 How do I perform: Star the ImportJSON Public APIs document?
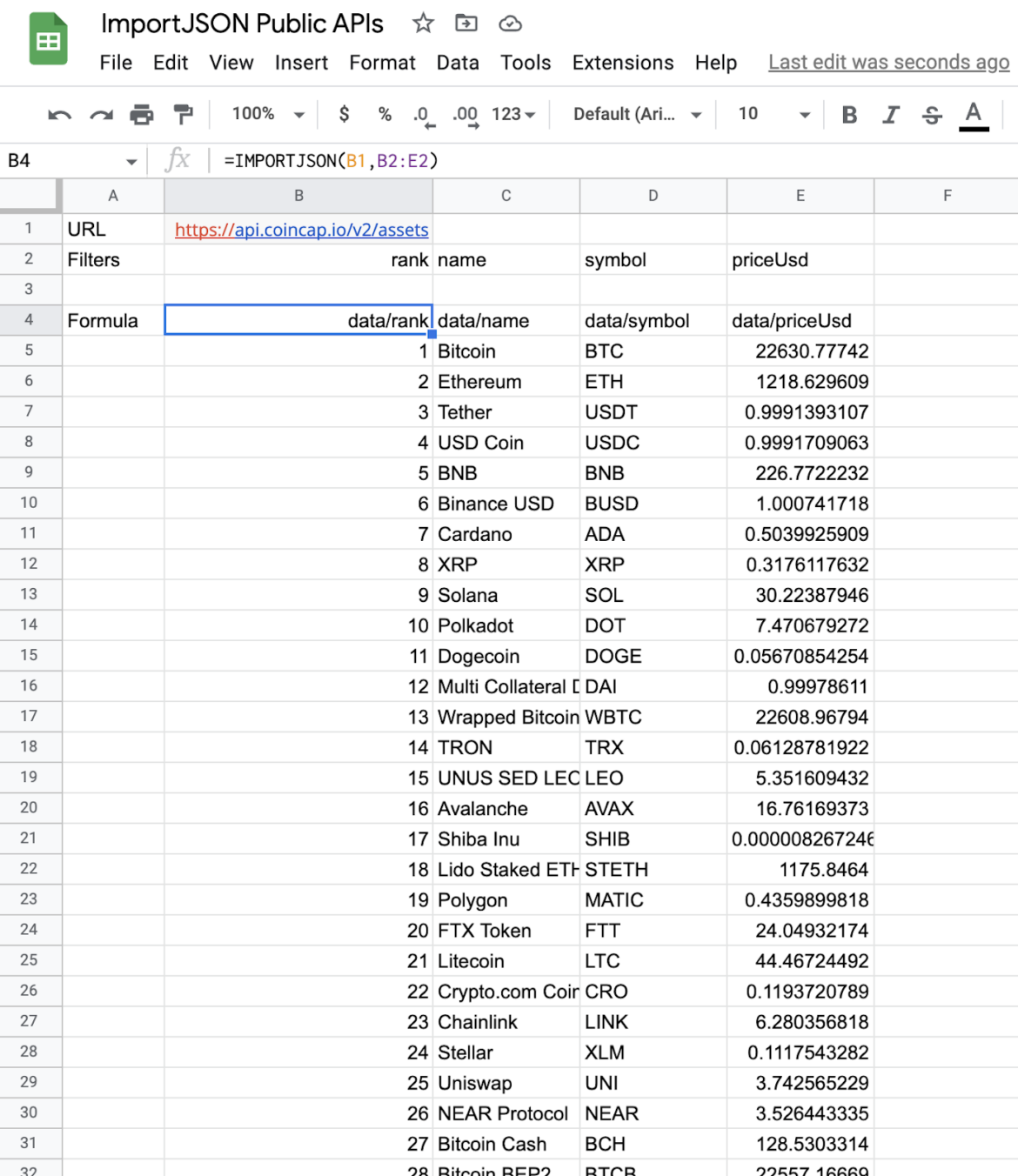click(423, 23)
